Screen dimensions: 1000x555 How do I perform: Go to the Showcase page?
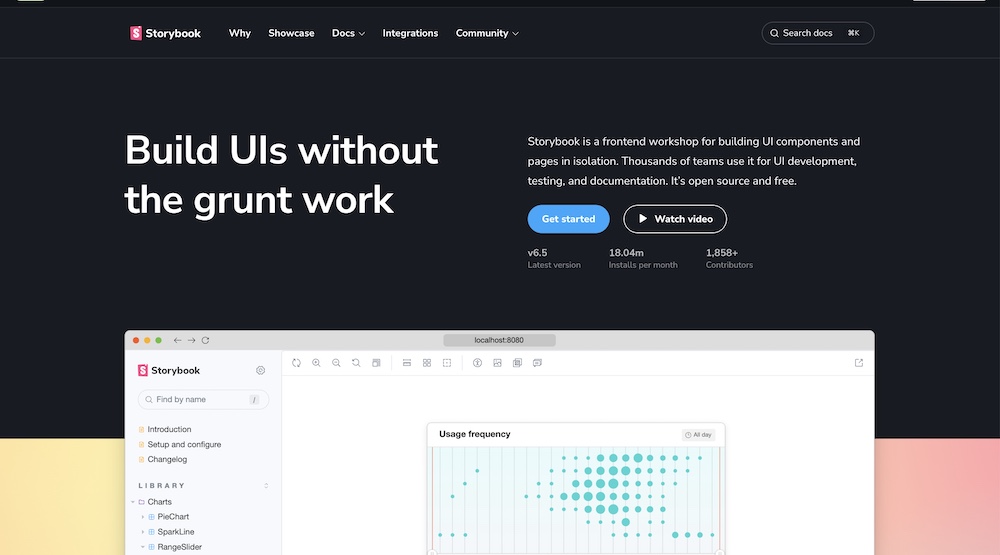tap(291, 33)
